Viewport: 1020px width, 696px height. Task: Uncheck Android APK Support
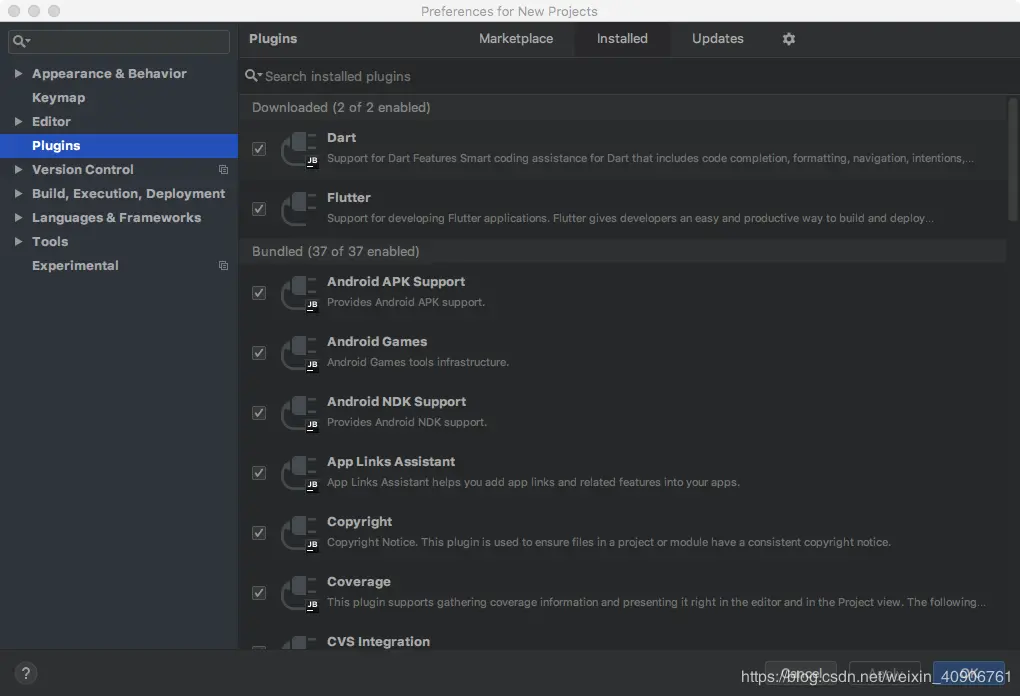(x=259, y=293)
